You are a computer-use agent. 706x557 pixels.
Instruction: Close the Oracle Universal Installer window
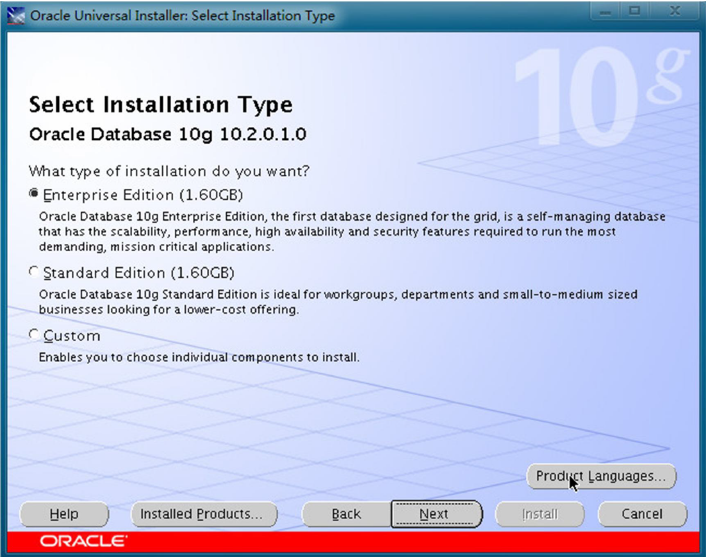[x=674, y=11]
